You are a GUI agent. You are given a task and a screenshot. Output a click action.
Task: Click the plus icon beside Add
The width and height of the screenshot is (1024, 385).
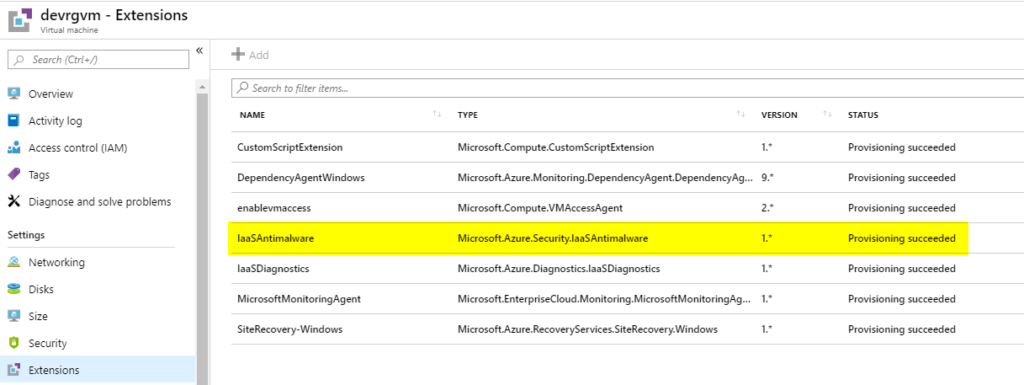point(238,55)
